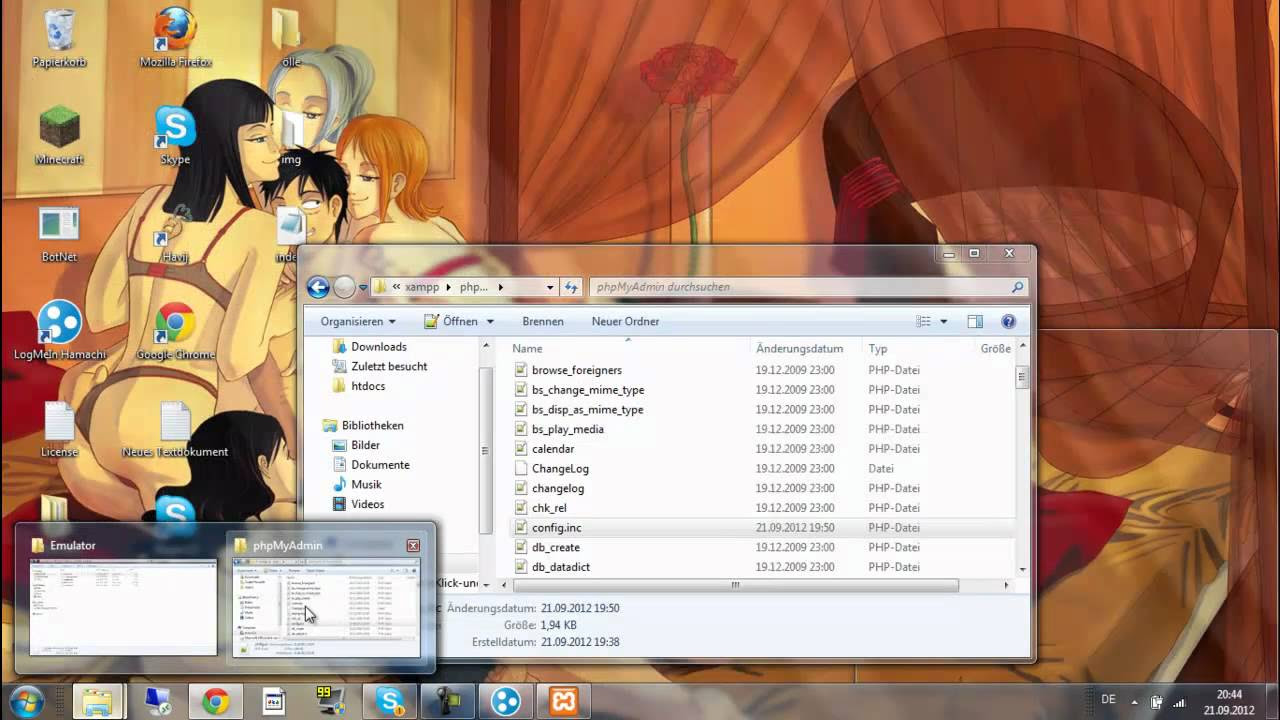Click the Brennen toolbar button

tap(543, 321)
